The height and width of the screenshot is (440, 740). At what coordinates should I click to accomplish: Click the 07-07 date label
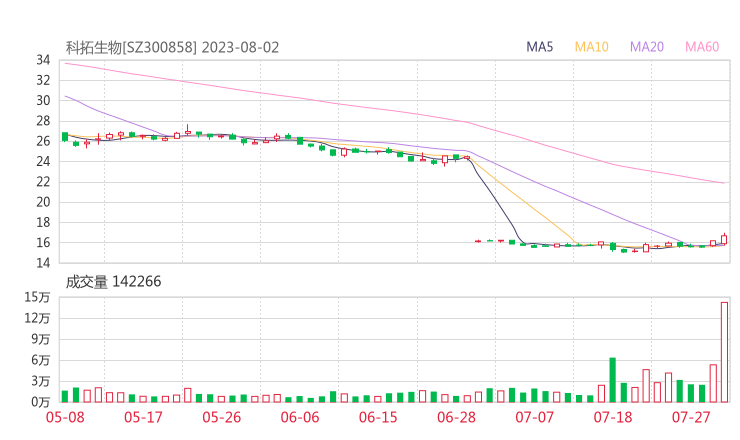tap(534, 417)
